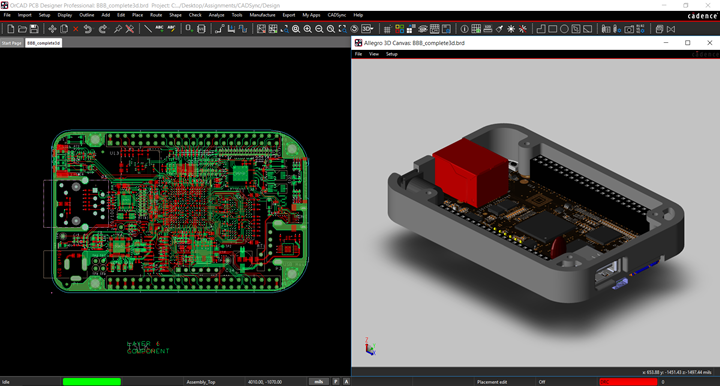The height and width of the screenshot is (386, 720).
Task: Open the four-colored-squares Color dialog icon
Action: coord(399,29)
